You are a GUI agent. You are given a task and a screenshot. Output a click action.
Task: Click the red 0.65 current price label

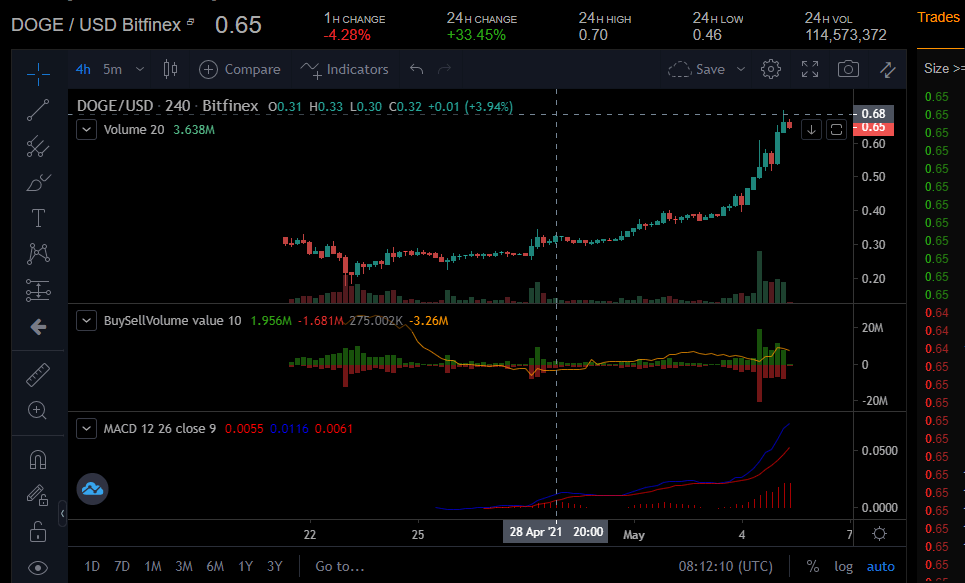[873, 128]
